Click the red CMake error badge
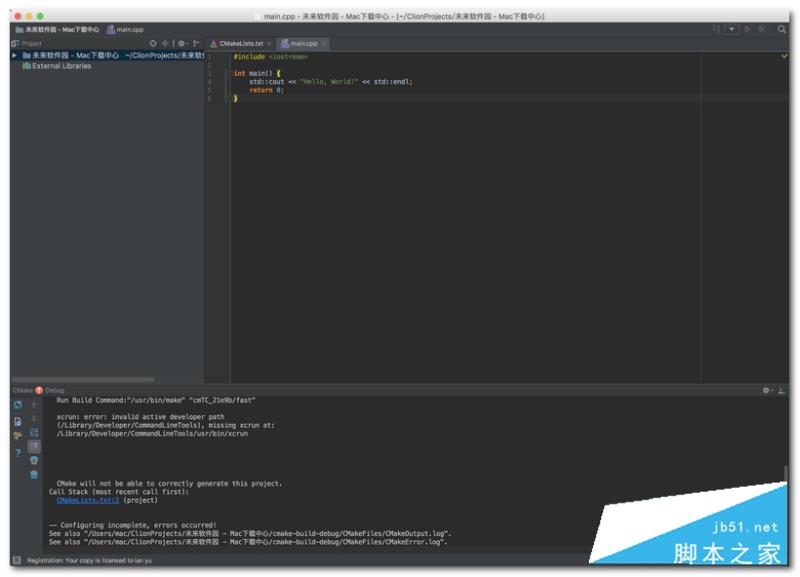The height and width of the screenshot is (577, 800). [x=39, y=390]
